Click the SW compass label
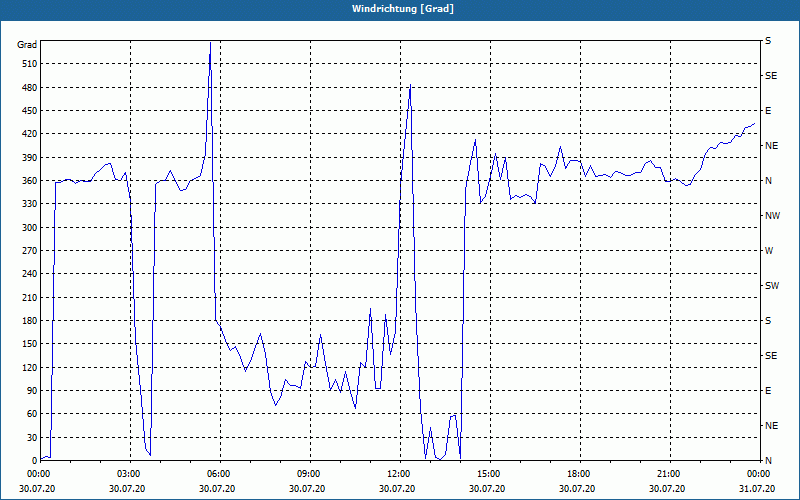The width and height of the screenshot is (800, 500). point(772,286)
